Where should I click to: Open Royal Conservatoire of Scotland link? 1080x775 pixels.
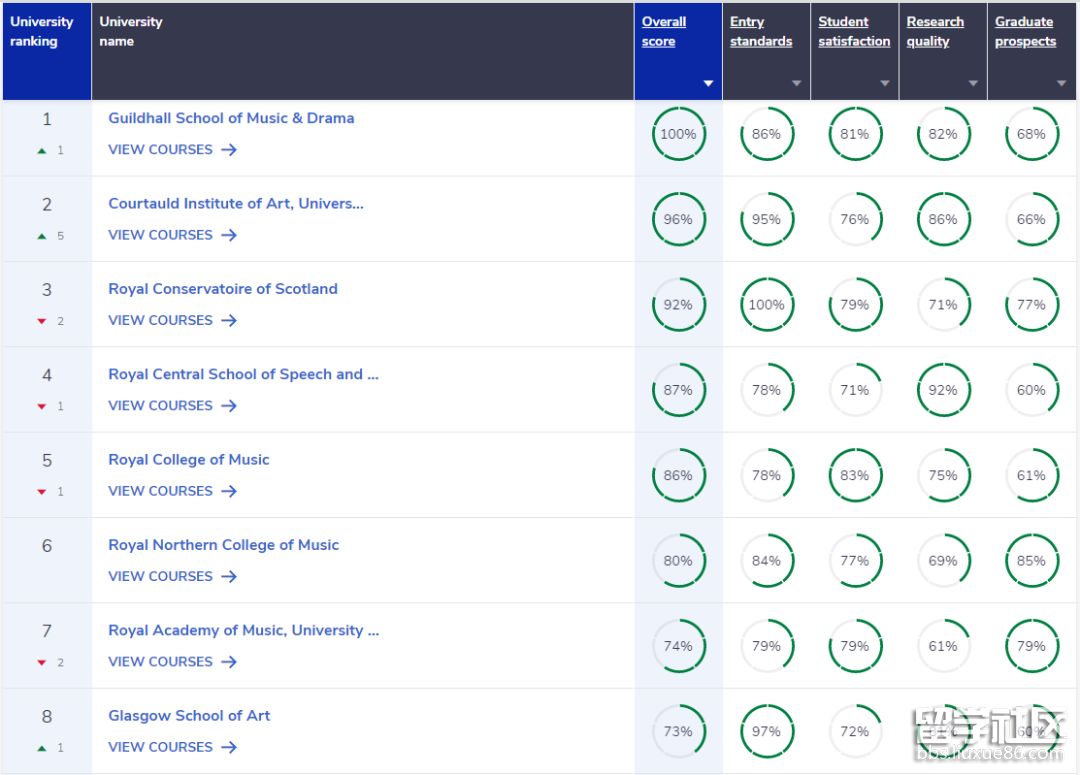pos(222,289)
